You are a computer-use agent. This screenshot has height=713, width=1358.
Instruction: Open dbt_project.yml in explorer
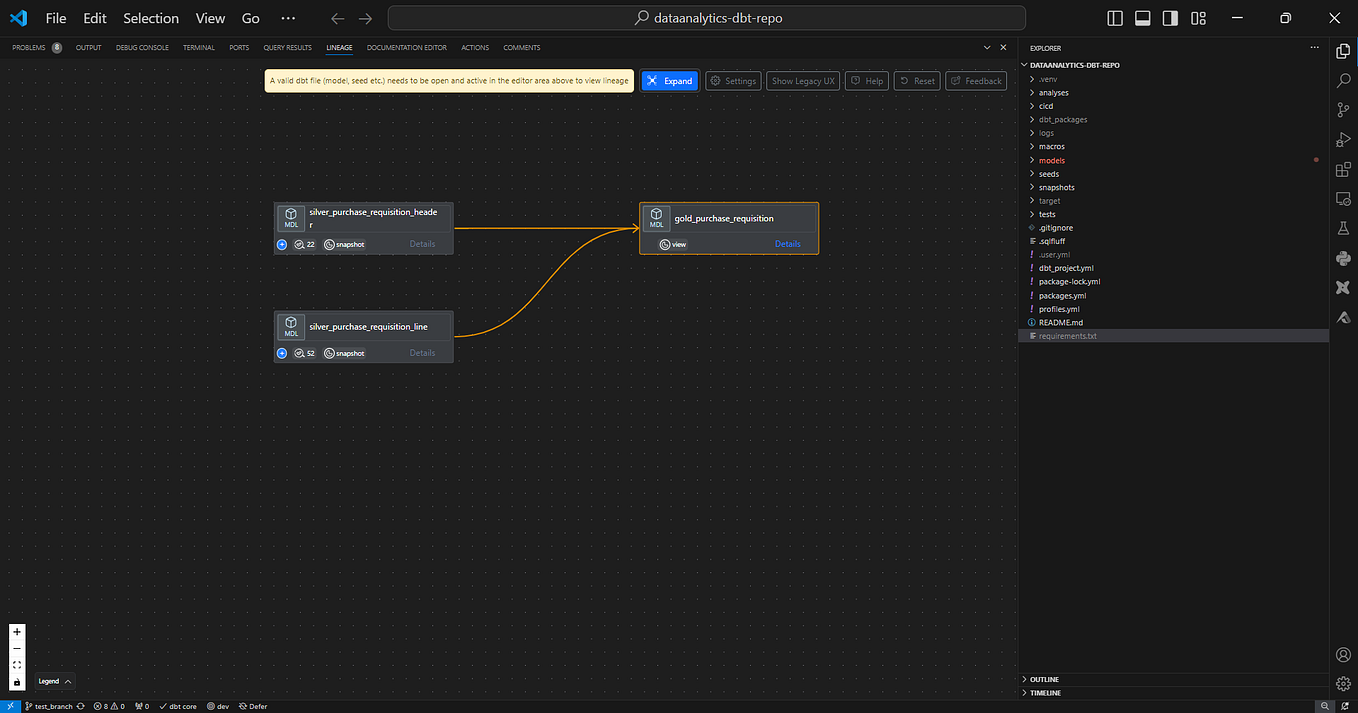click(1066, 268)
